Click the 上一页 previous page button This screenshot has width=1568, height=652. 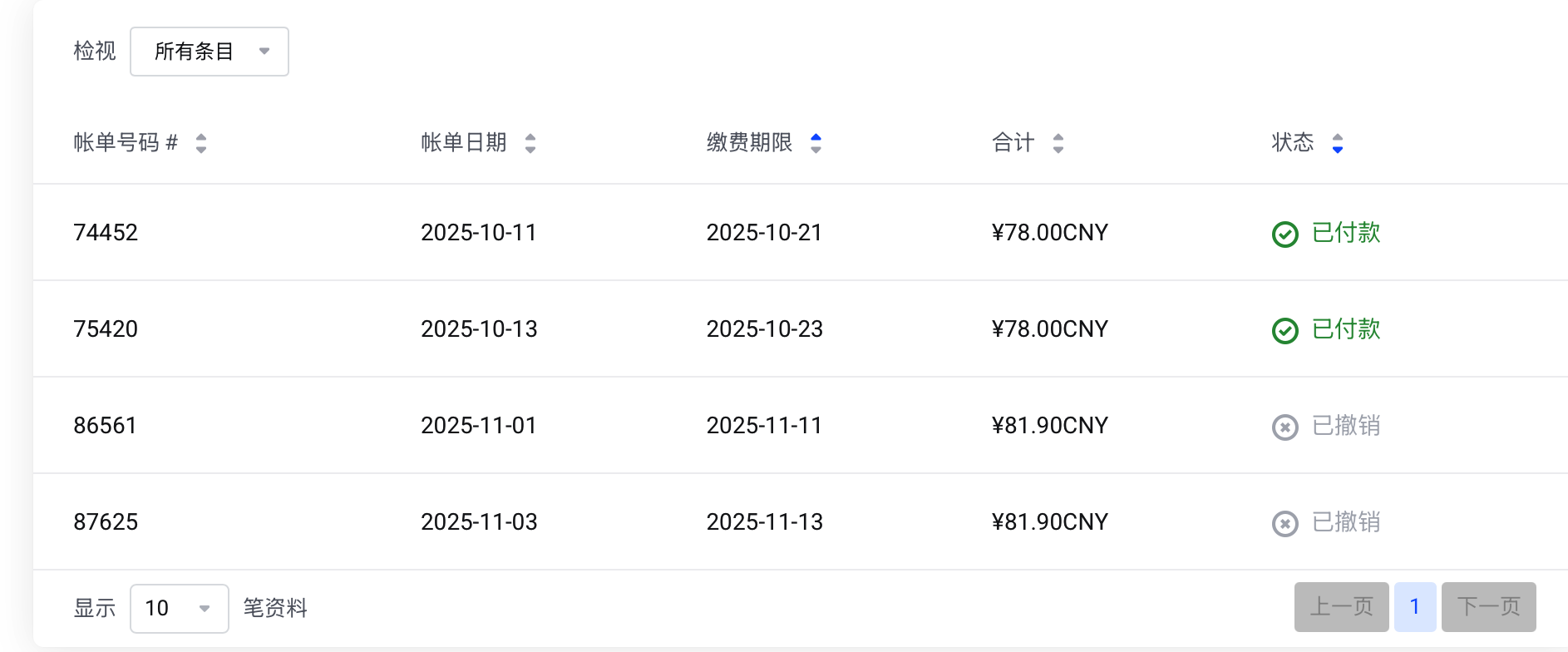pyautogui.click(x=1341, y=607)
